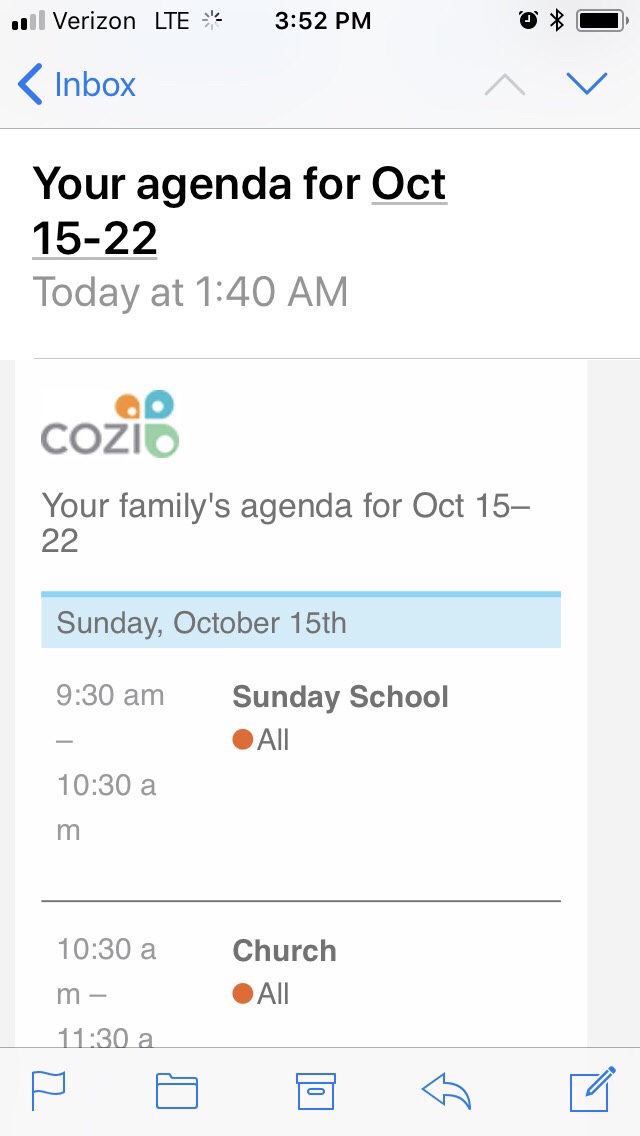The width and height of the screenshot is (640, 1136).
Task: Tap the Today at 1:40 AM timestamp
Action: 190,293
